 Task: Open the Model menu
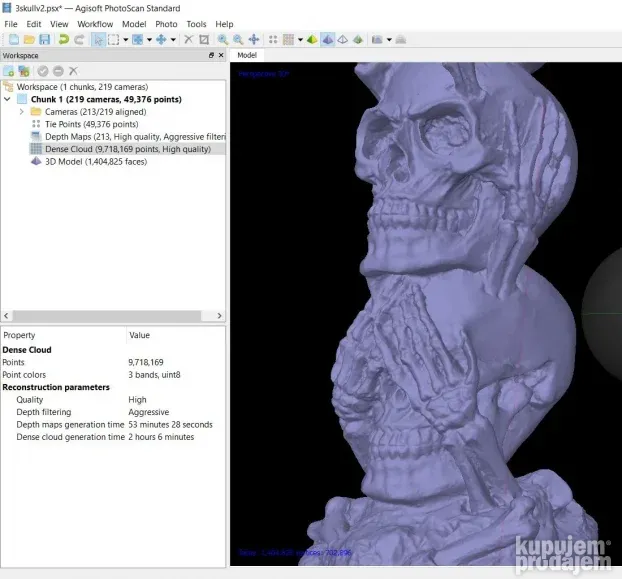[x=134, y=24]
